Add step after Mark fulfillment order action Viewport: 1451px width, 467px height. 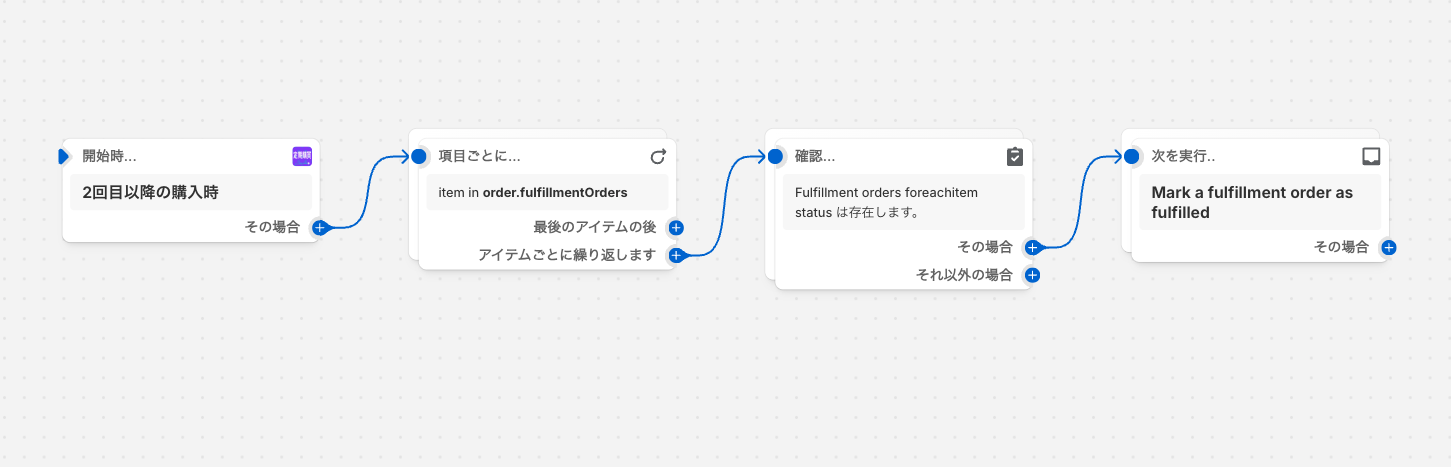[x=1388, y=247]
